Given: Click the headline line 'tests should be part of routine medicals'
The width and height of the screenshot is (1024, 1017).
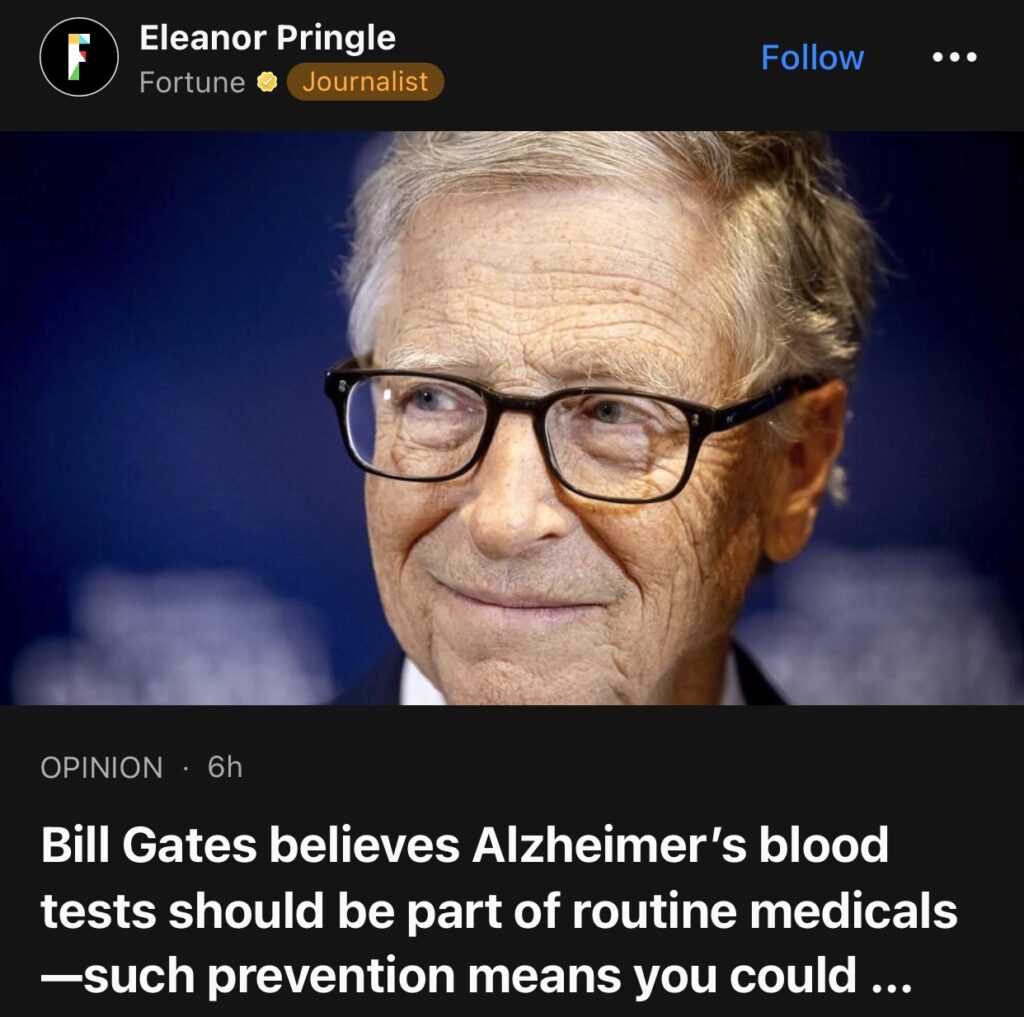Looking at the screenshot, I should point(499,911).
